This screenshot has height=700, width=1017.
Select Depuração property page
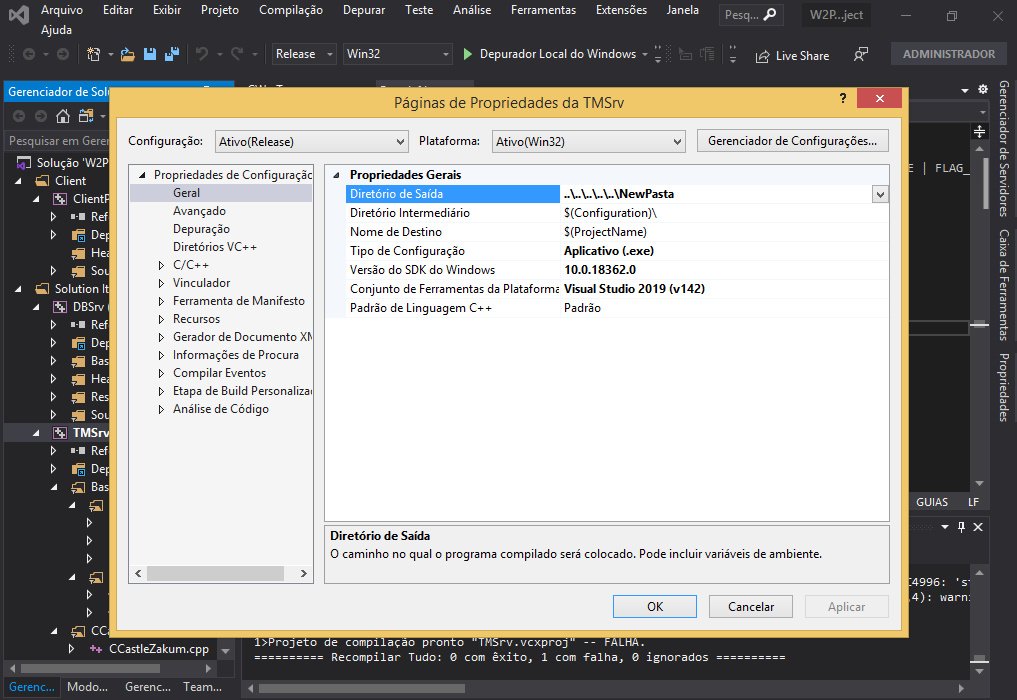[x=201, y=229]
